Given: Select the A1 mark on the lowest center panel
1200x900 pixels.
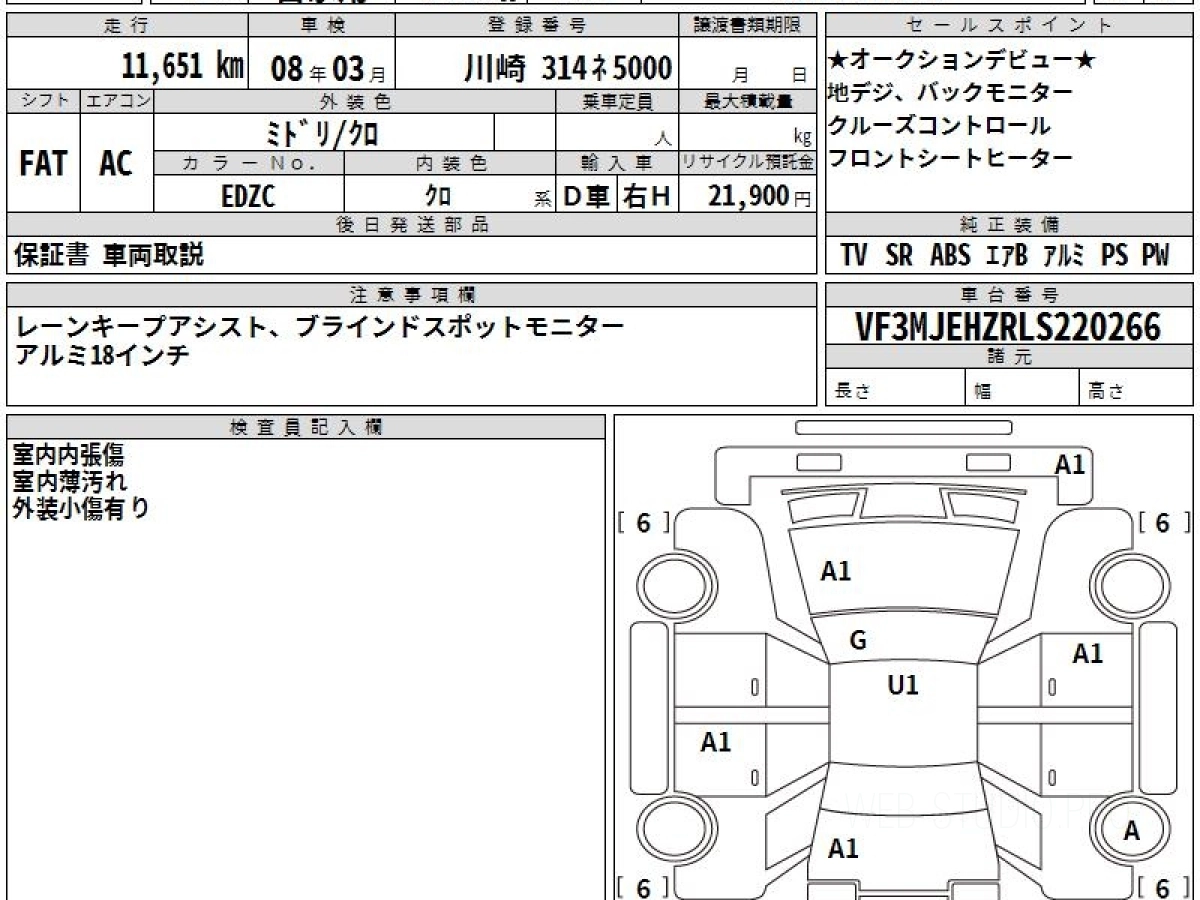Looking at the screenshot, I should click(844, 849).
